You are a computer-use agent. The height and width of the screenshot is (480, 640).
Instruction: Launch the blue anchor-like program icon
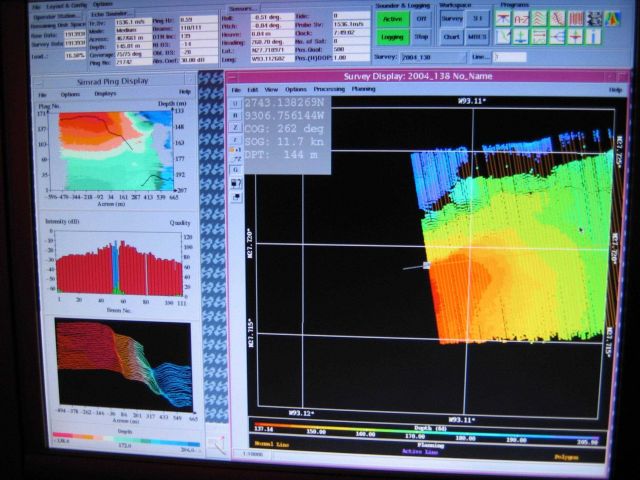521,37
